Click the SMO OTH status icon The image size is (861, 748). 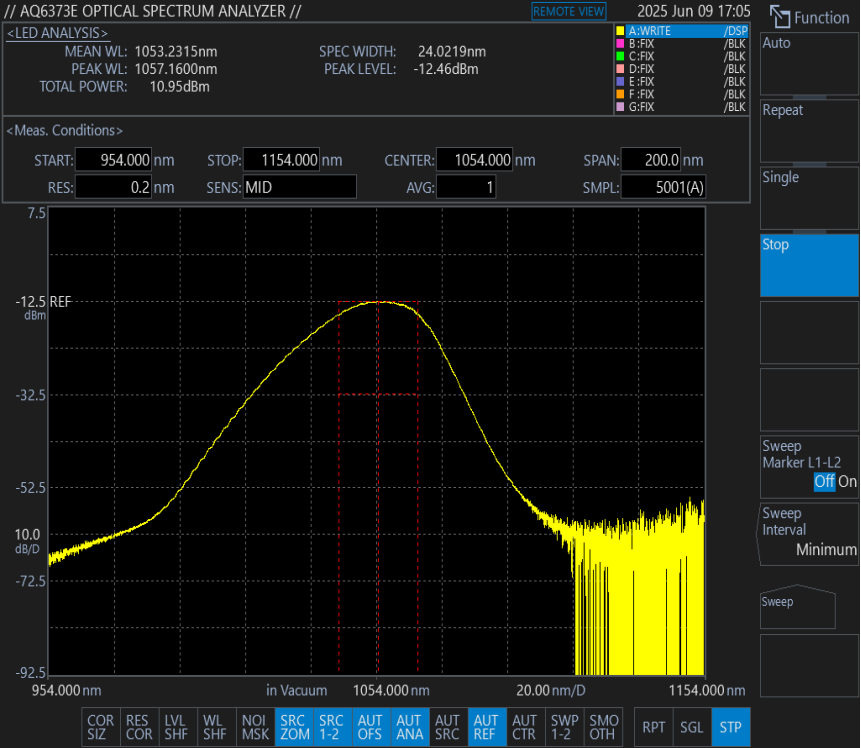pos(604,727)
